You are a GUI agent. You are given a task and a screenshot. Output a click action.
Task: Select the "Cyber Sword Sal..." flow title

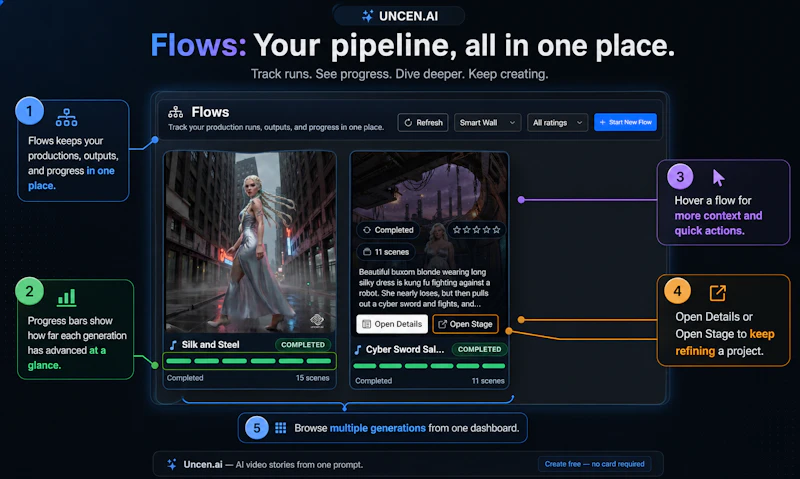(405, 349)
